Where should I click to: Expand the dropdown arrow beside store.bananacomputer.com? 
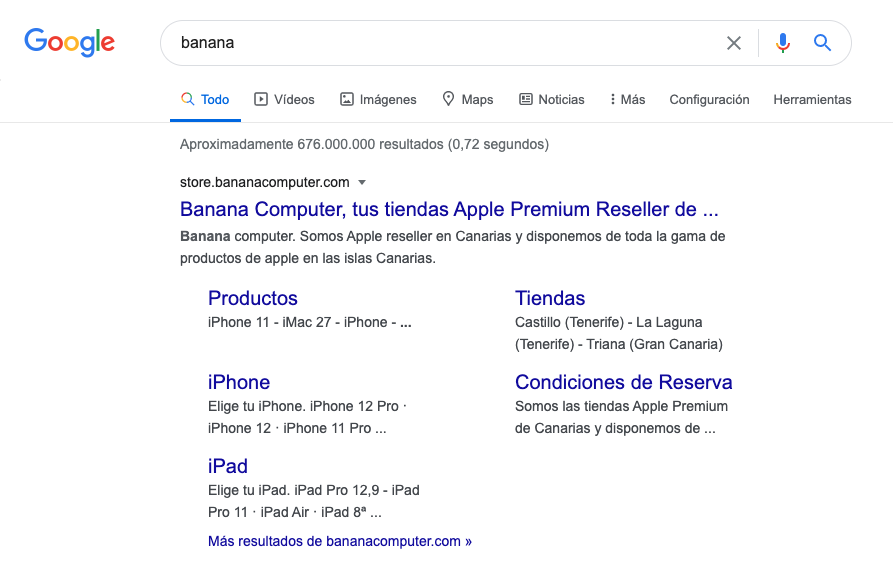tap(362, 183)
